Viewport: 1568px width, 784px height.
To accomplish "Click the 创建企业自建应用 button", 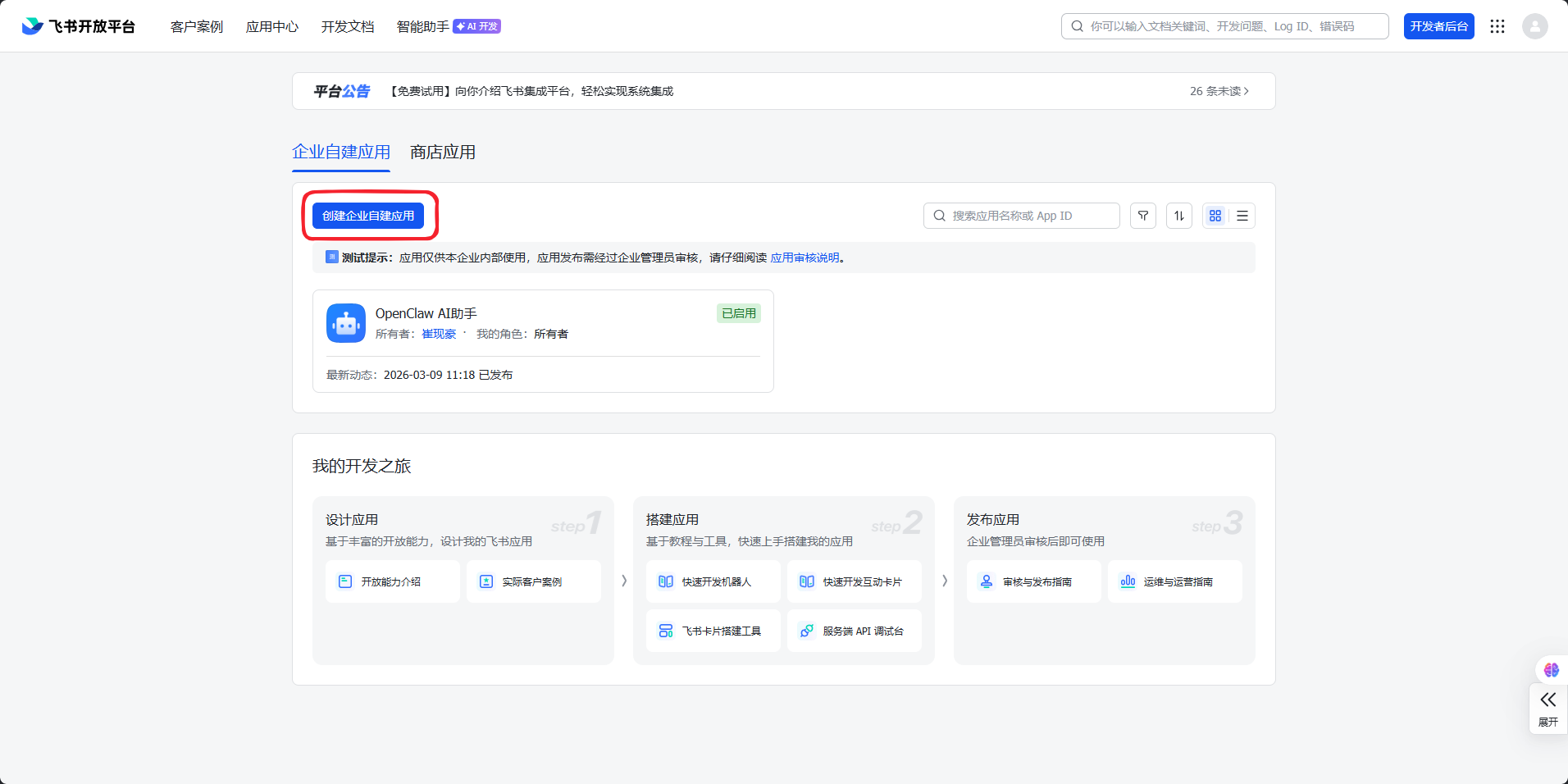I will coord(368,216).
